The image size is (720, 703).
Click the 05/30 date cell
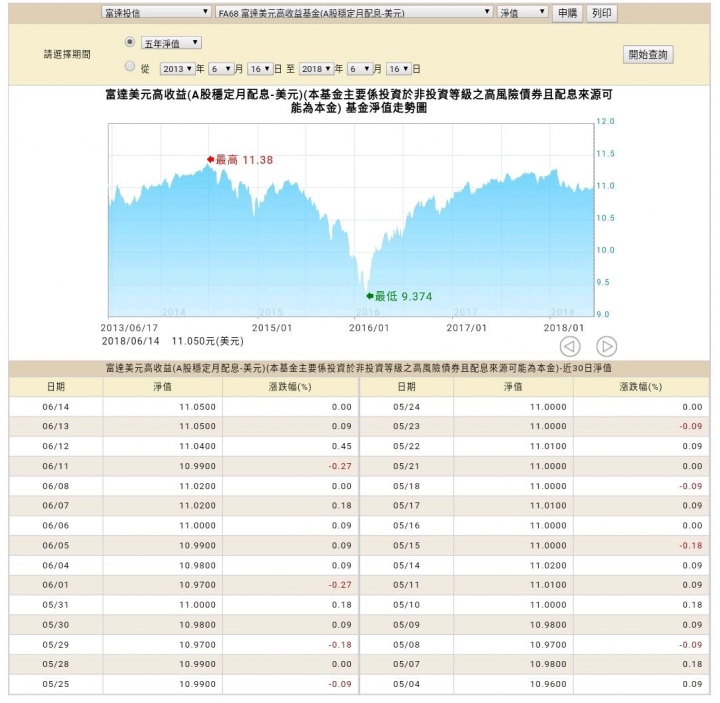56,624
